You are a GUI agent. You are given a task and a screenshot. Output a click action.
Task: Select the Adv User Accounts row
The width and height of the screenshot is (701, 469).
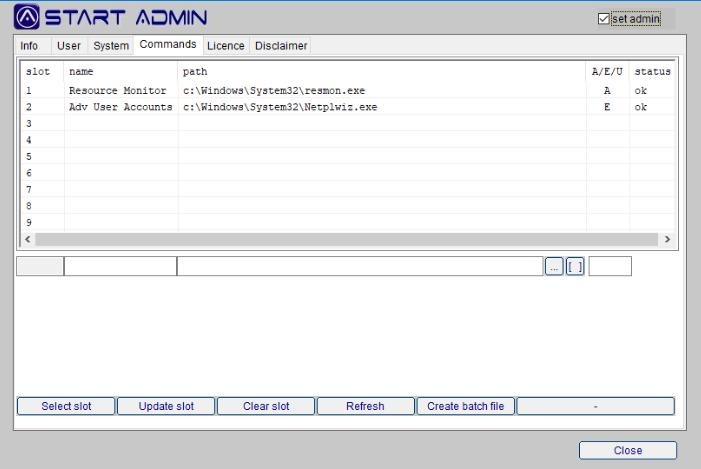click(x=120, y=107)
